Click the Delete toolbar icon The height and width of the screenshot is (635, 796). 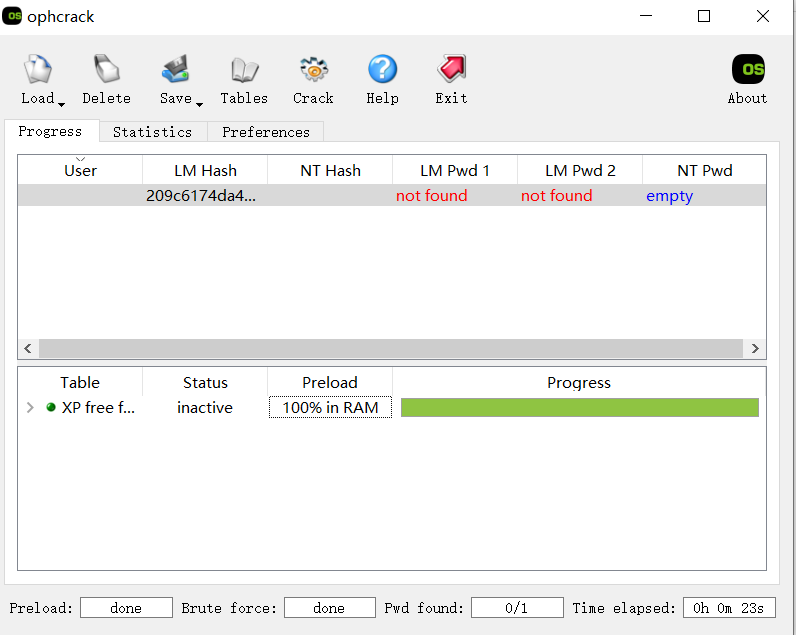coord(107,69)
